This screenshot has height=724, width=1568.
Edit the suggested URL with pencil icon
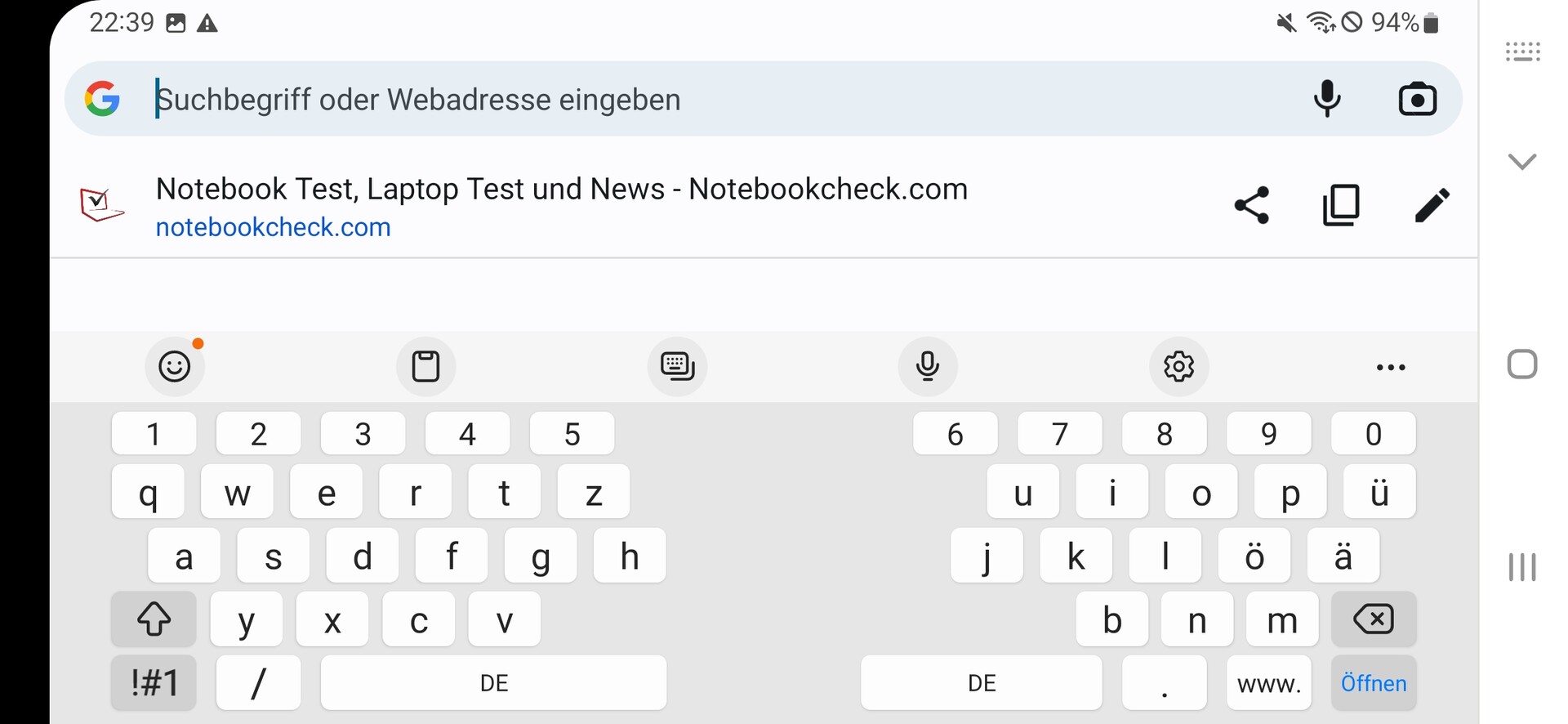point(1432,205)
